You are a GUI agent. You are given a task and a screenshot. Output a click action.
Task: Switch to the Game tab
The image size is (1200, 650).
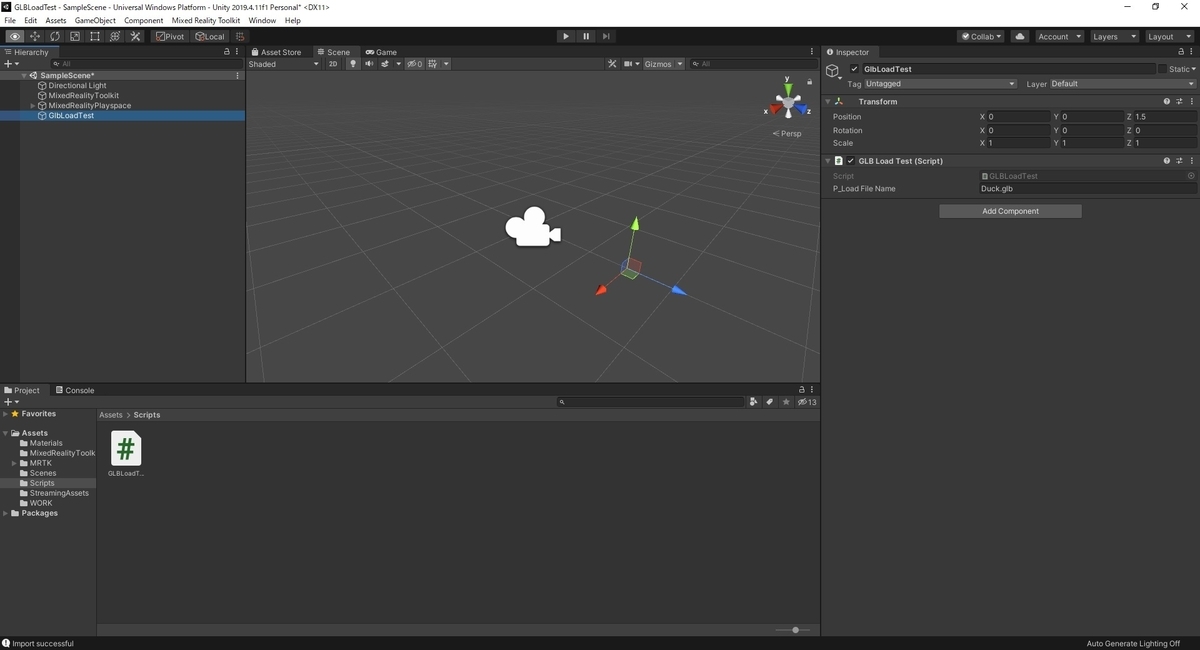(x=381, y=52)
